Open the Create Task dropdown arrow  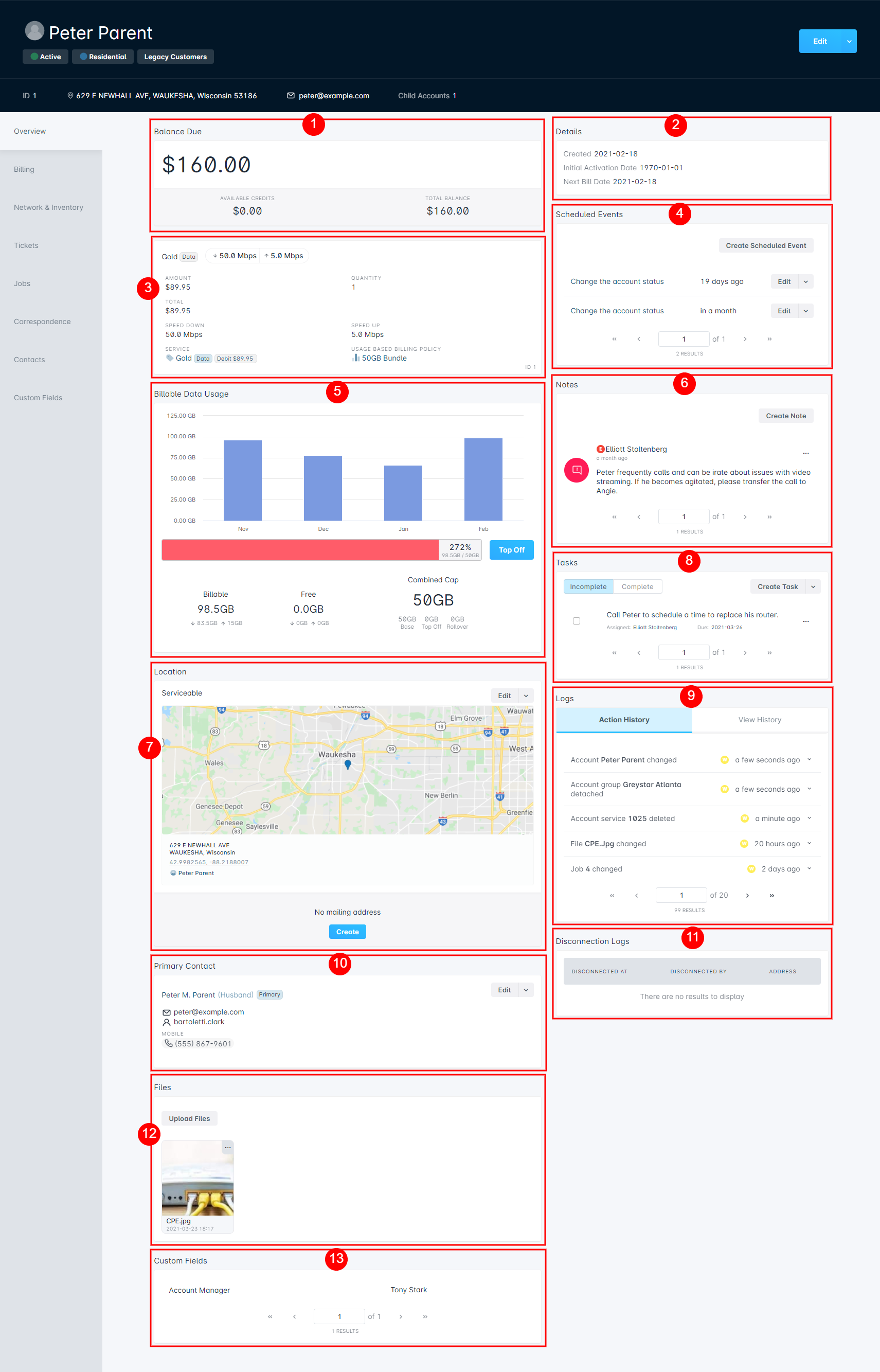point(813,586)
